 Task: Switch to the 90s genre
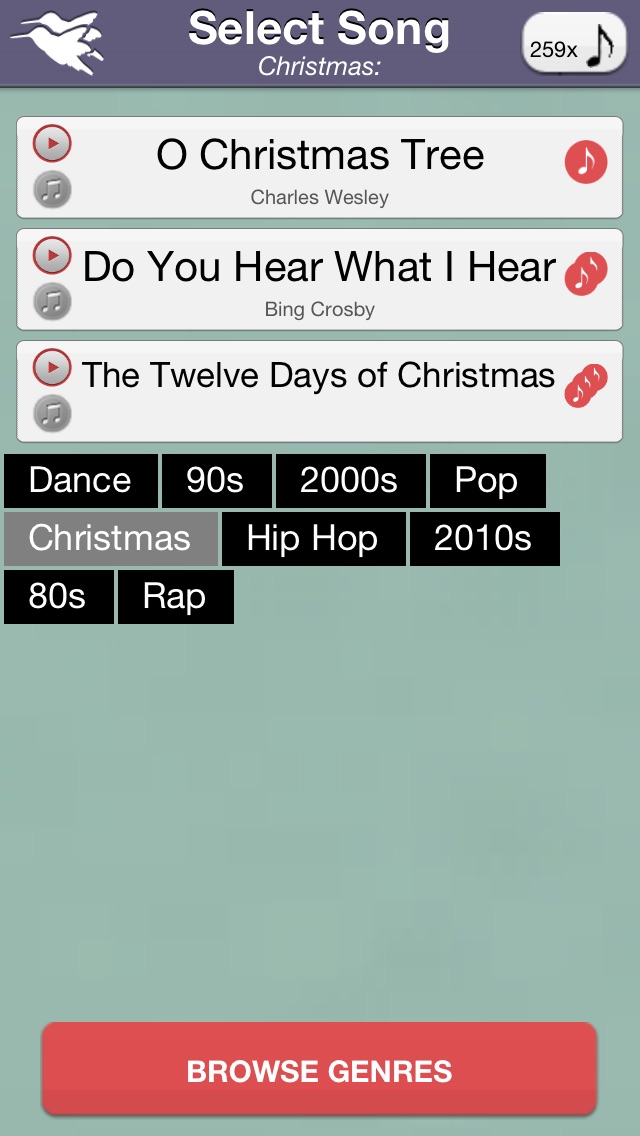(x=216, y=481)
